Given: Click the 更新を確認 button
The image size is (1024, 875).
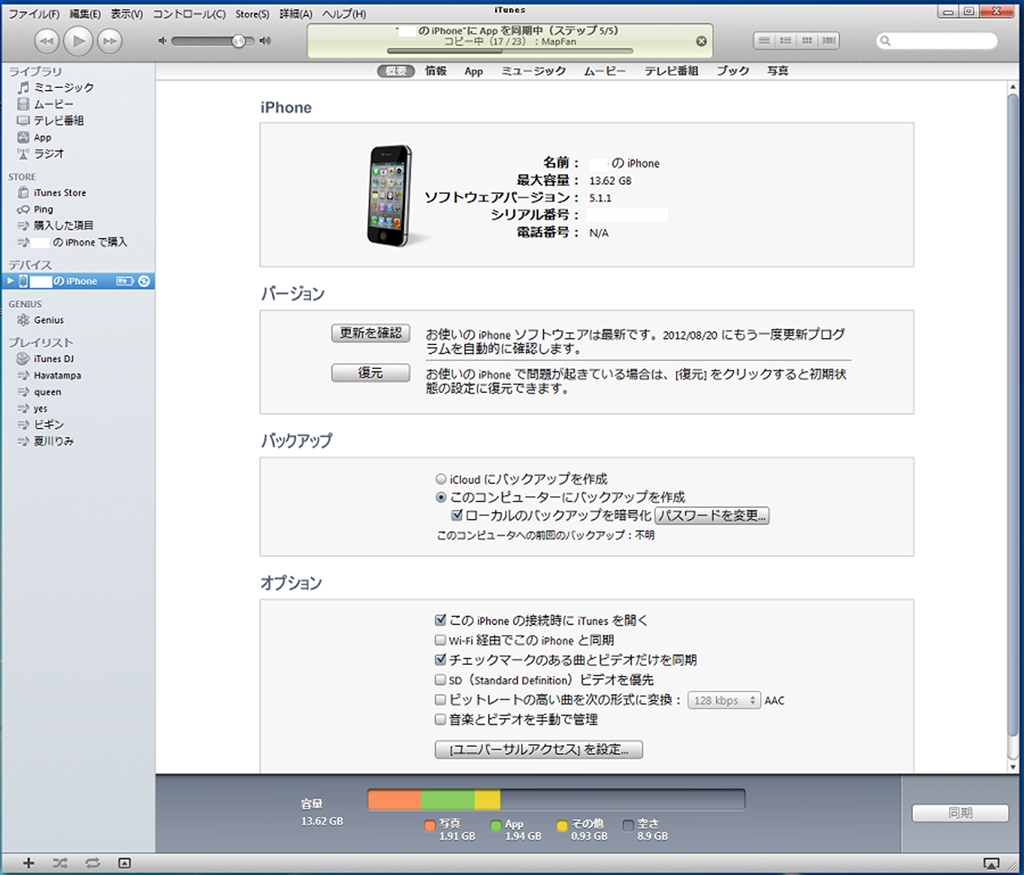Looking at the screenshot, I should pyautogui.click(x=370, y=333).
